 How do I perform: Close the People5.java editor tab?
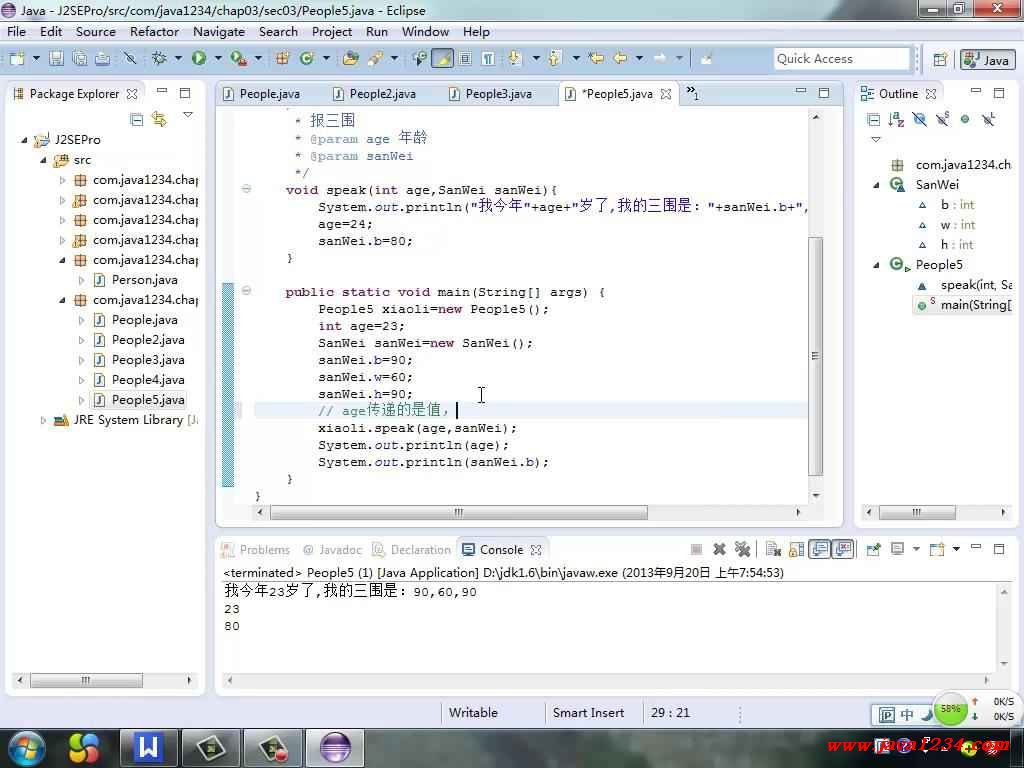(666, 94)
